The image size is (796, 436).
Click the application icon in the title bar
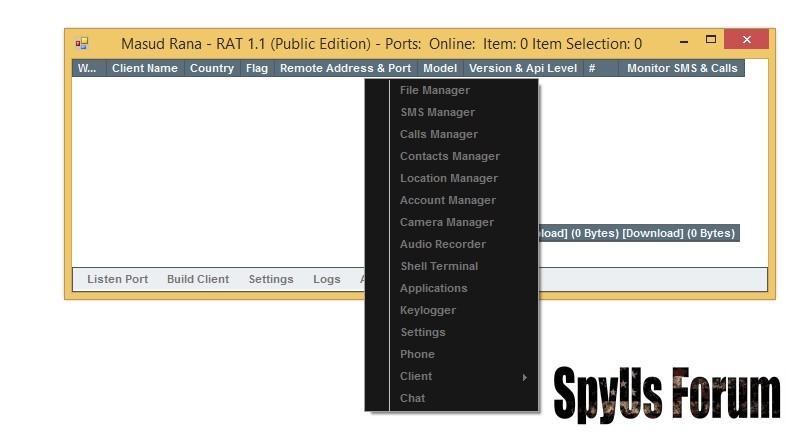(82, 44)
